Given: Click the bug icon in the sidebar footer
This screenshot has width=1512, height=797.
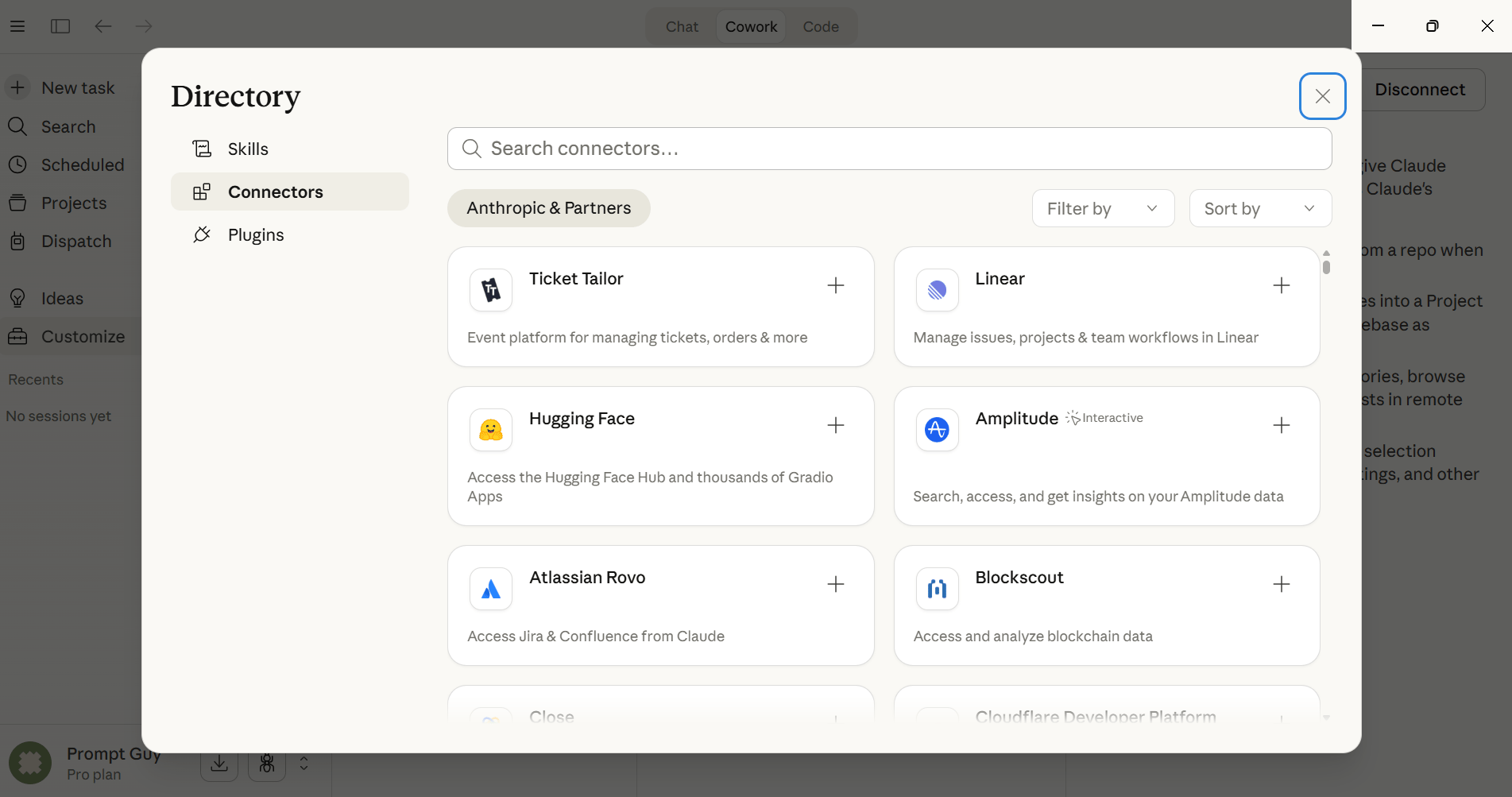Looking at the screenshot, I should click(267, 764).
